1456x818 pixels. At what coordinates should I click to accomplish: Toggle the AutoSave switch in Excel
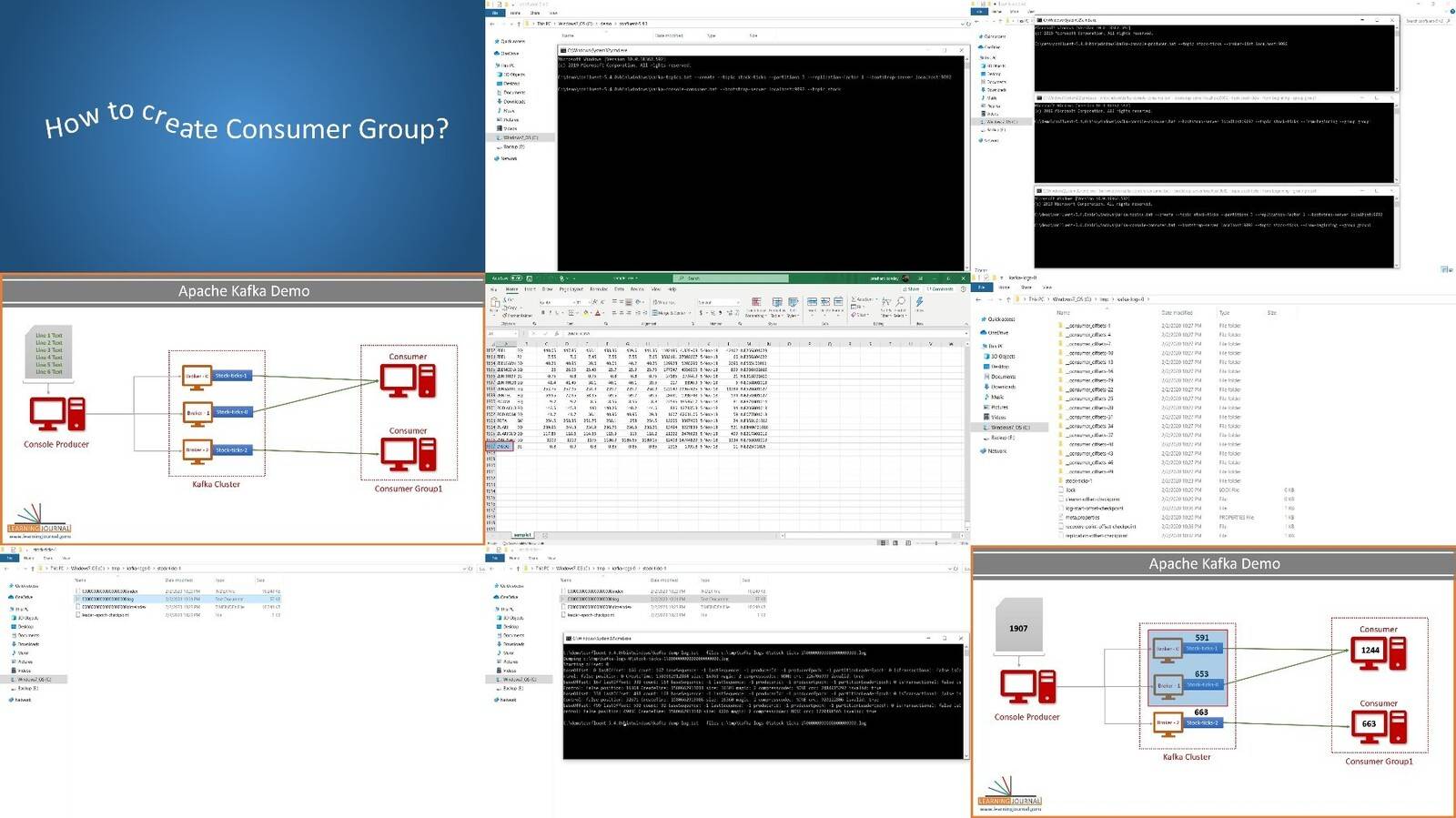[517, 278]
